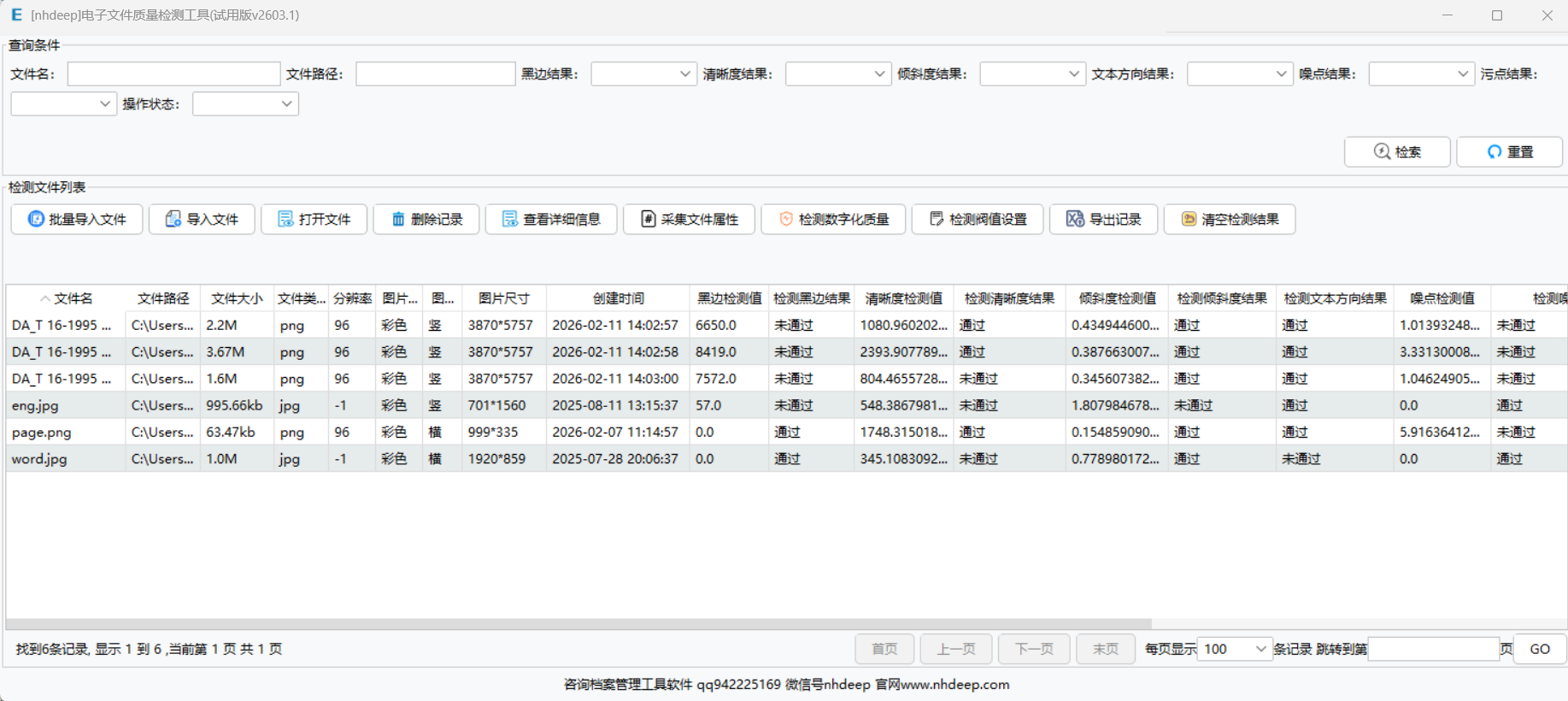Click the 图片尺寸 column header

pyautogui.click(x=504, y=298)
